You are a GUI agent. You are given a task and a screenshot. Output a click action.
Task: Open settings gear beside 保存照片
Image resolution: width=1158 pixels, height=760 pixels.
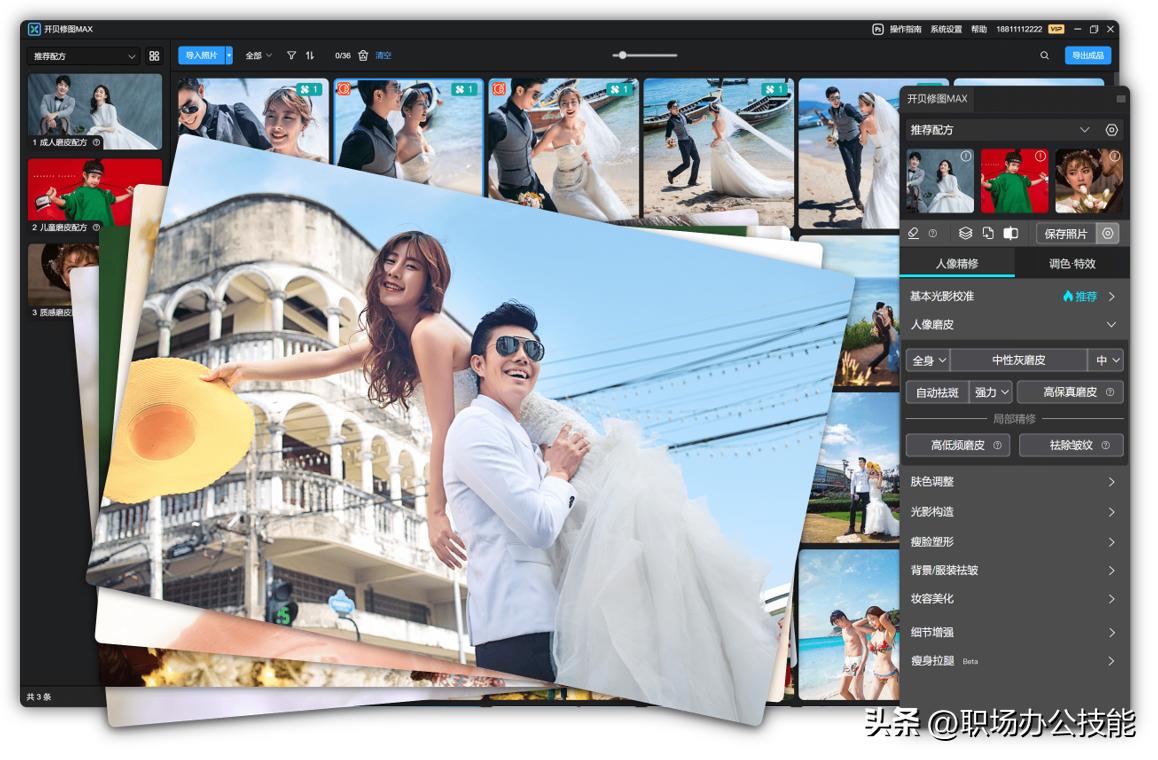[x=1107, y=233]
